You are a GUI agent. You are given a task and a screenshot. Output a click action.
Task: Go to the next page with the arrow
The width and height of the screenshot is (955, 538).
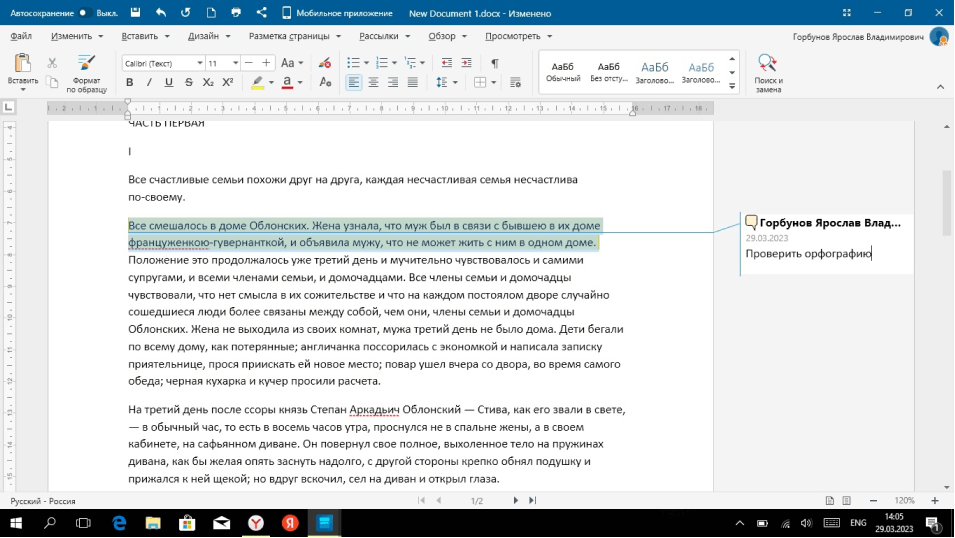point(515,500)
